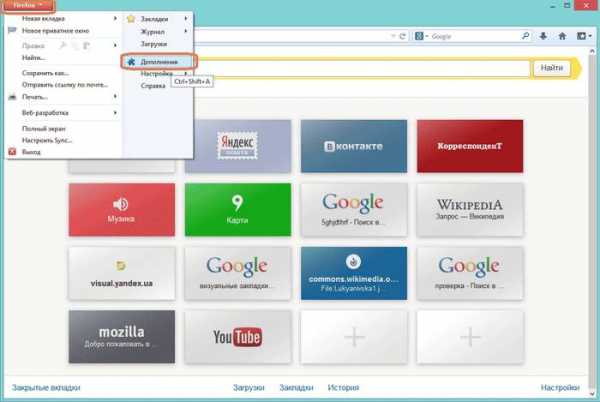Click the reload page icon
The height and width of the screenshot is (402, 600).
click(x=402, y=36)
